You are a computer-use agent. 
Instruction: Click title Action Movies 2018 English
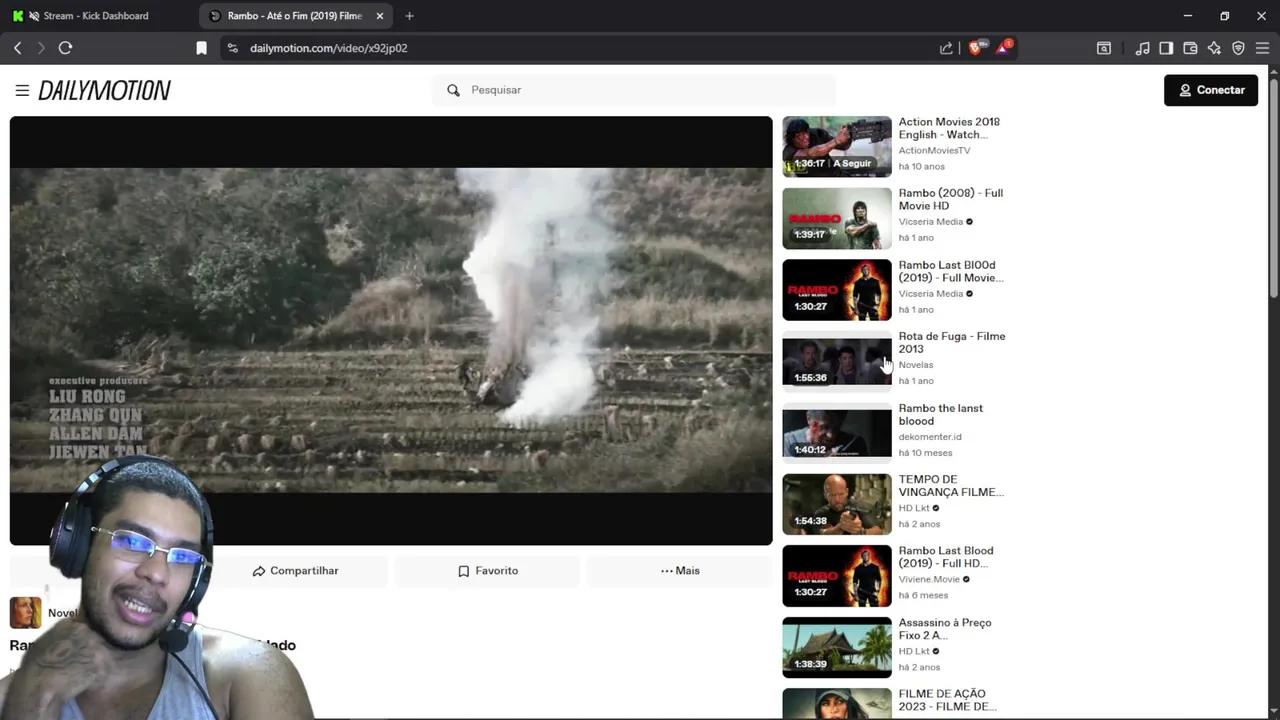tap(949, 128)
